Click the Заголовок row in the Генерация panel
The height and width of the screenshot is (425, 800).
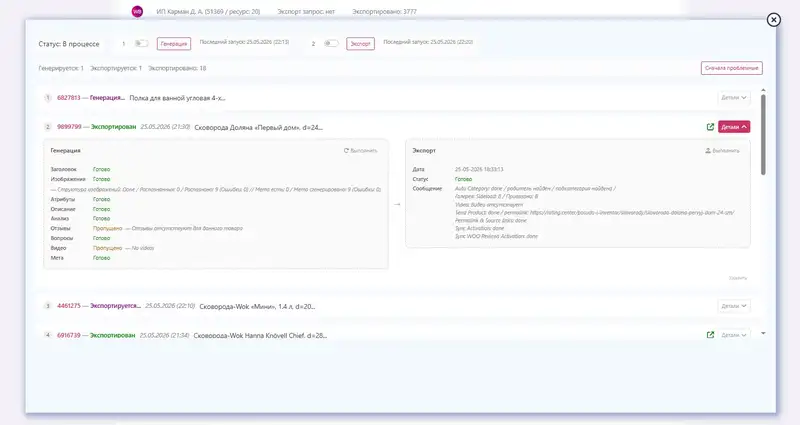[x=63, y=169]
